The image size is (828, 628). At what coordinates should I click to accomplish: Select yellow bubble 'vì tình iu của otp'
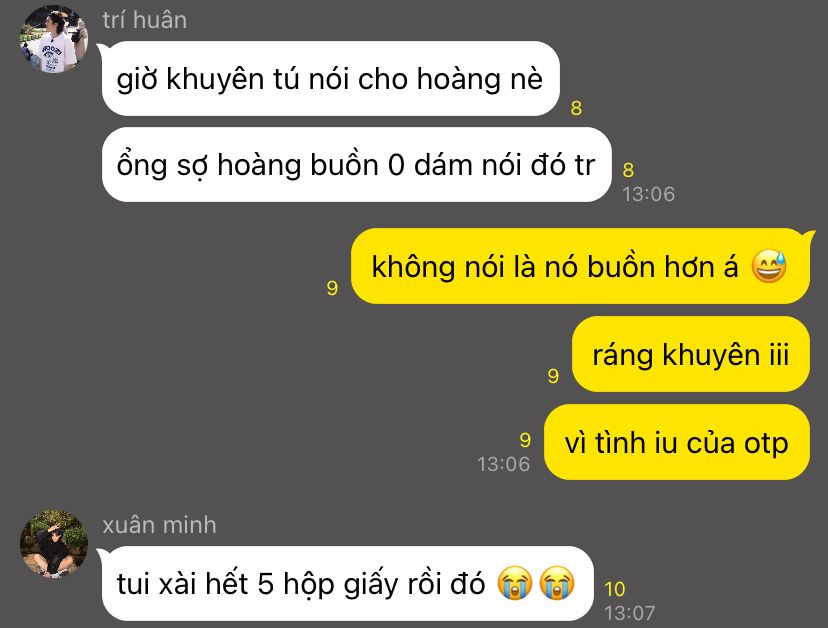click(676, 442)
